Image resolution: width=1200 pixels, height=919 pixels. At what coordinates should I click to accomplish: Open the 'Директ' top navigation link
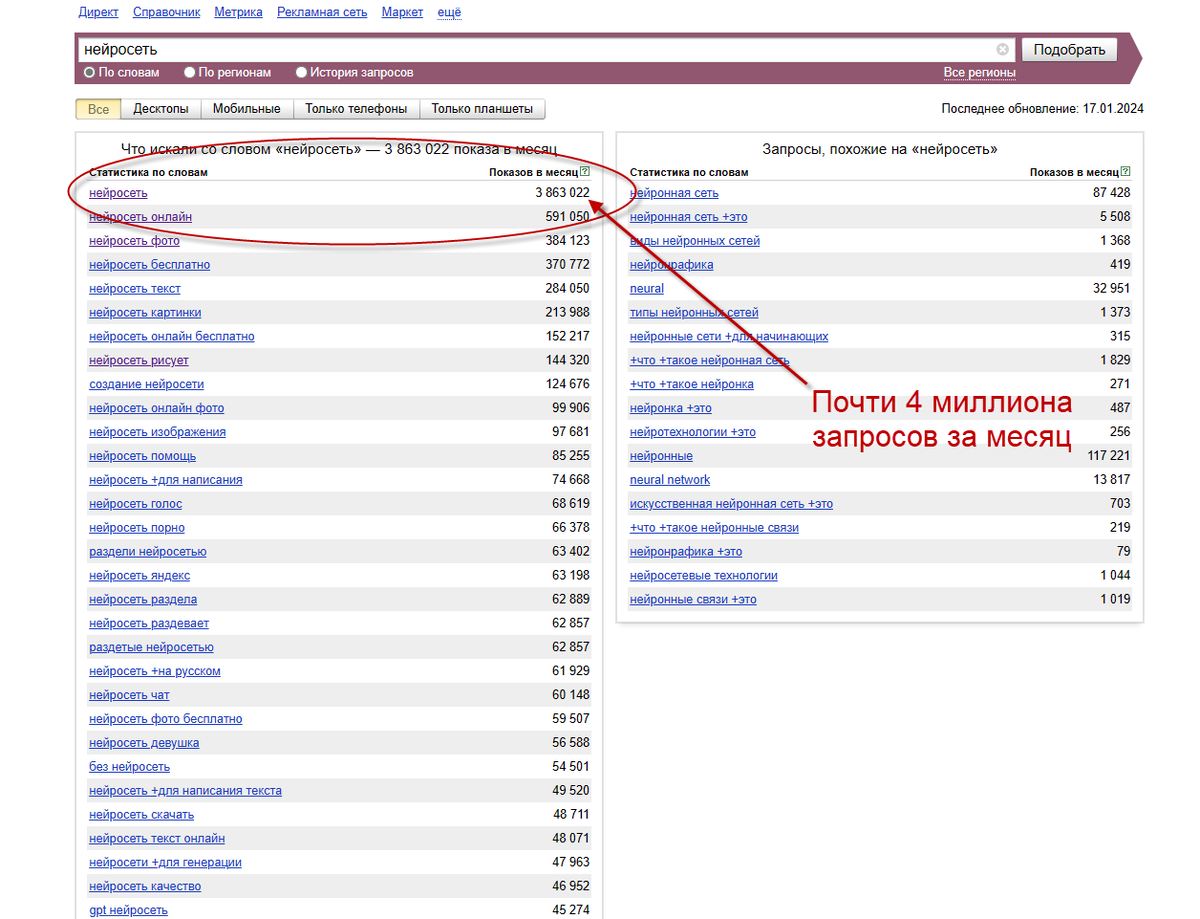coord(98,12)
